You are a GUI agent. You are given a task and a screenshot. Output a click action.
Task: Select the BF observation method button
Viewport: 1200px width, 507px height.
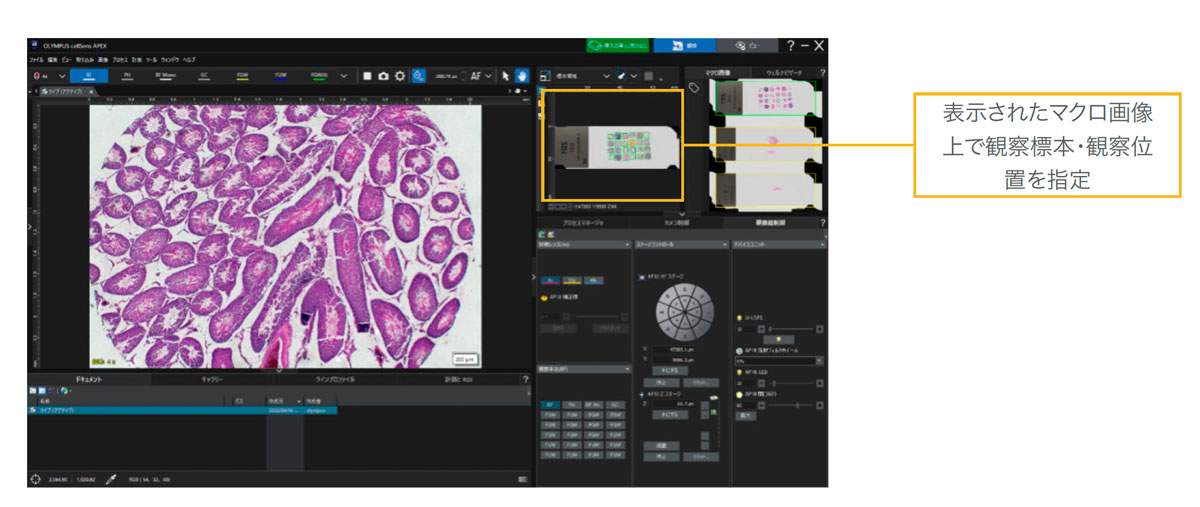(x=90, y=75)
